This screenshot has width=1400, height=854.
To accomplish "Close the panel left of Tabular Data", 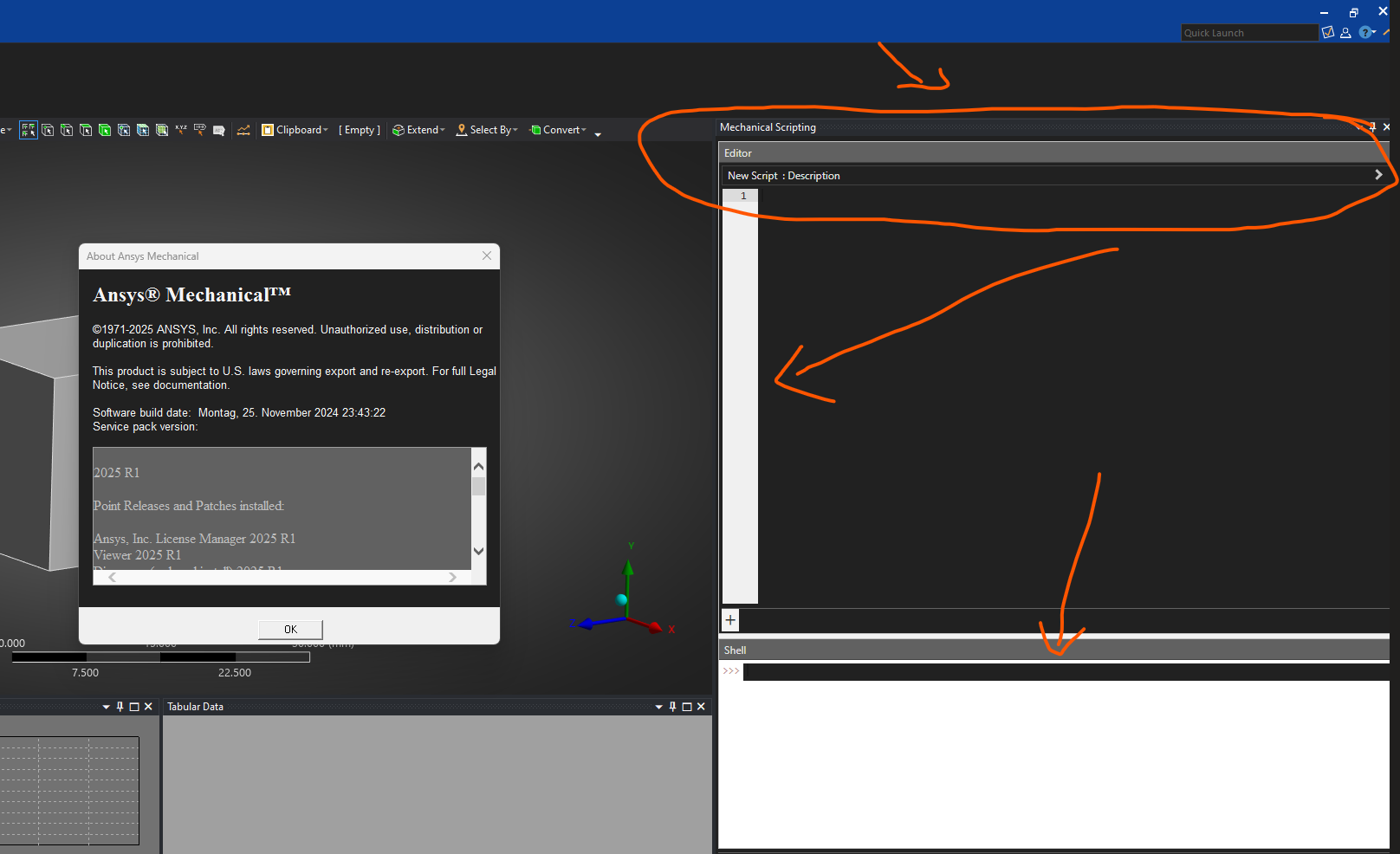I will (148, 707).
